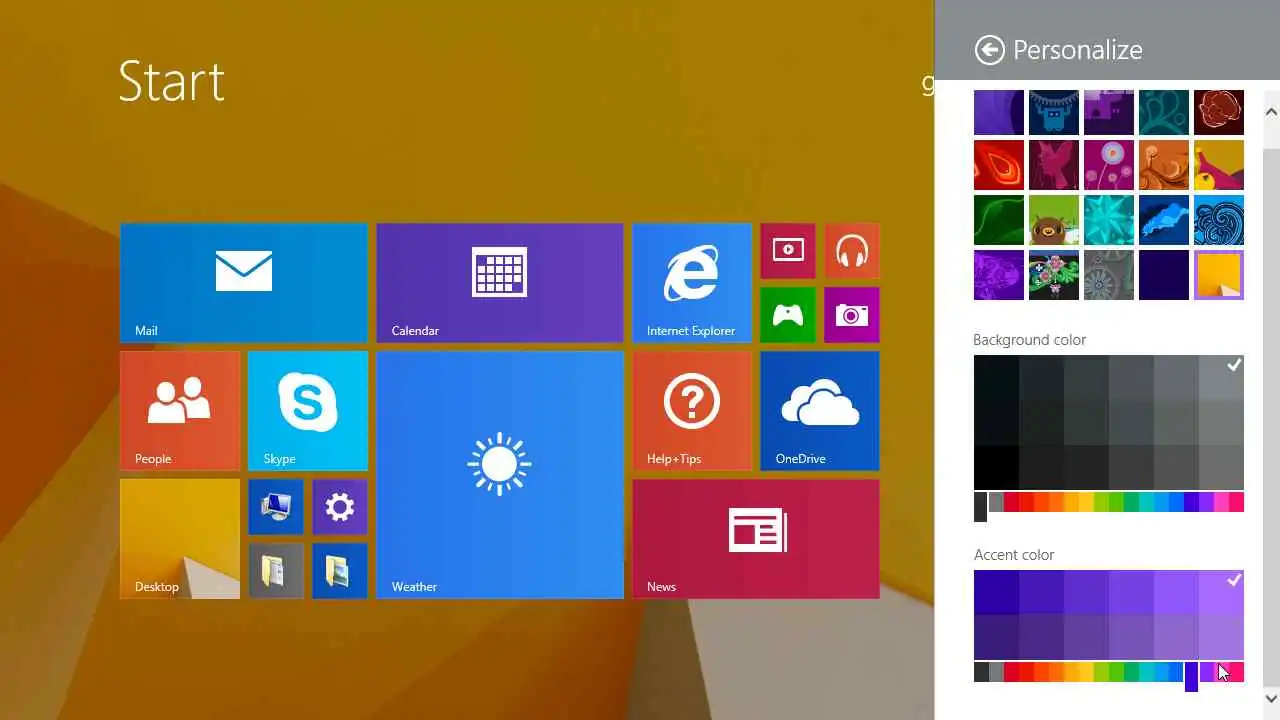Screen dimensions: 1280x720
Task: Select the blue fish background
Action: coord(1164,220)
